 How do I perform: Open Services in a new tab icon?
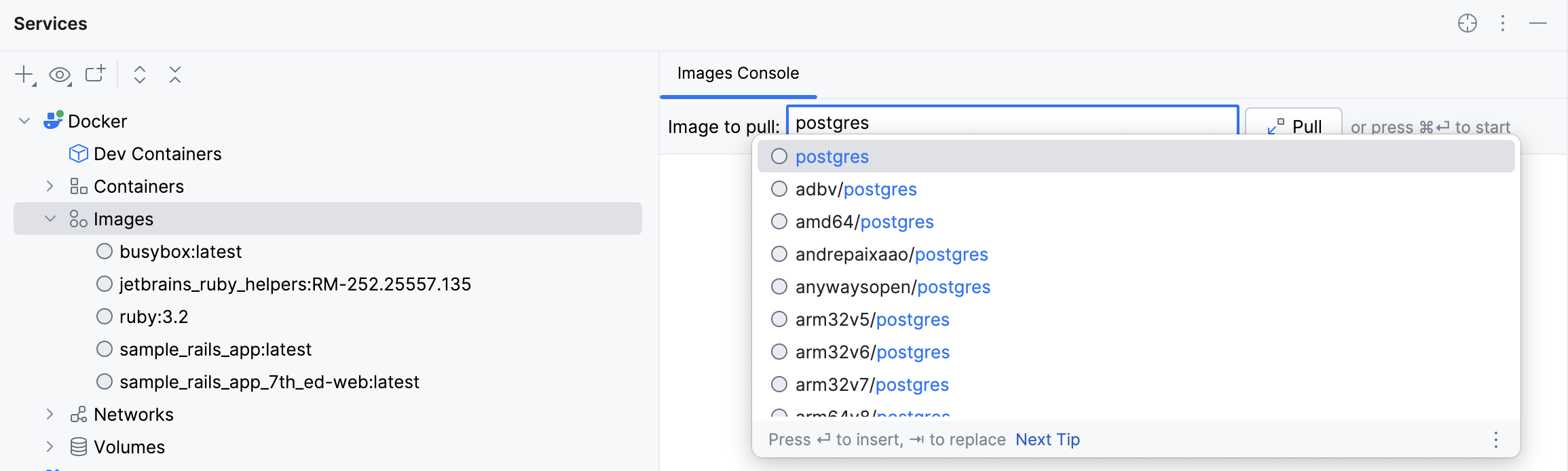tap(95, 73)
